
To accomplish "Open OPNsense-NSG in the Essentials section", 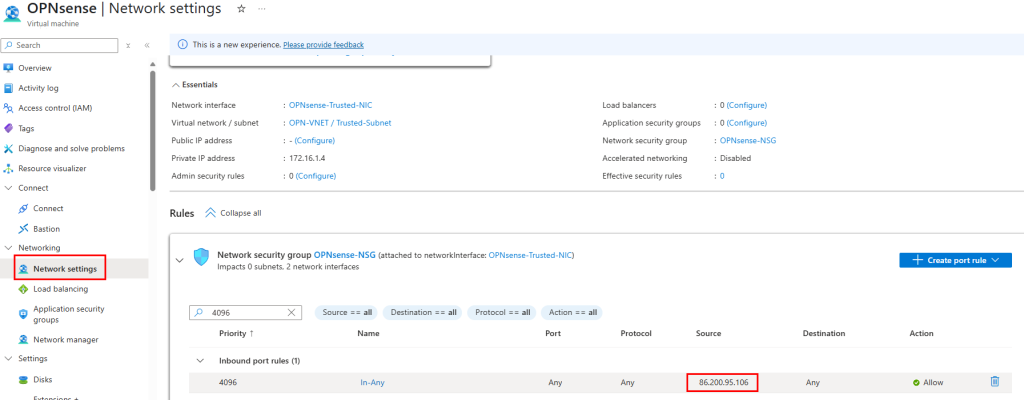I will pos(748,141).
